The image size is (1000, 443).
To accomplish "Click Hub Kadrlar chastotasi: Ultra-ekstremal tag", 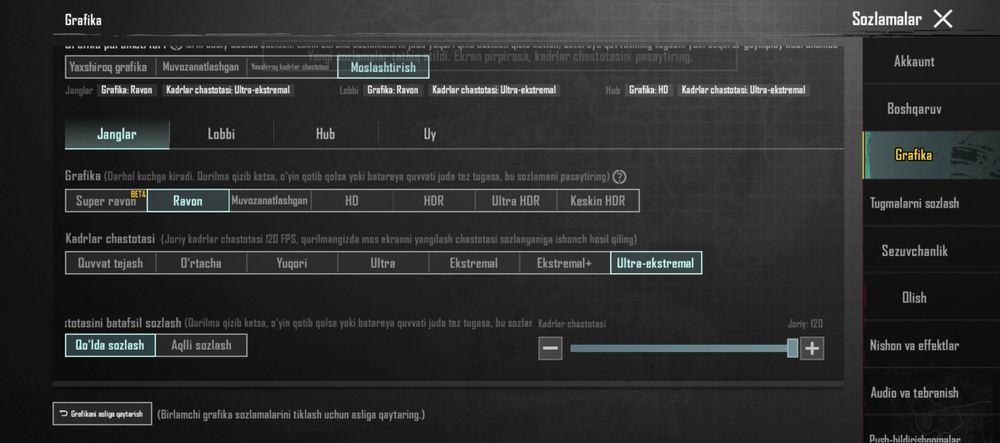I will pyautogui.click(x=744, y=90).
